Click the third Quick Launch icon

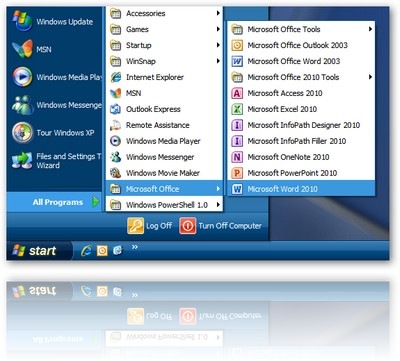tap(118, 250)
